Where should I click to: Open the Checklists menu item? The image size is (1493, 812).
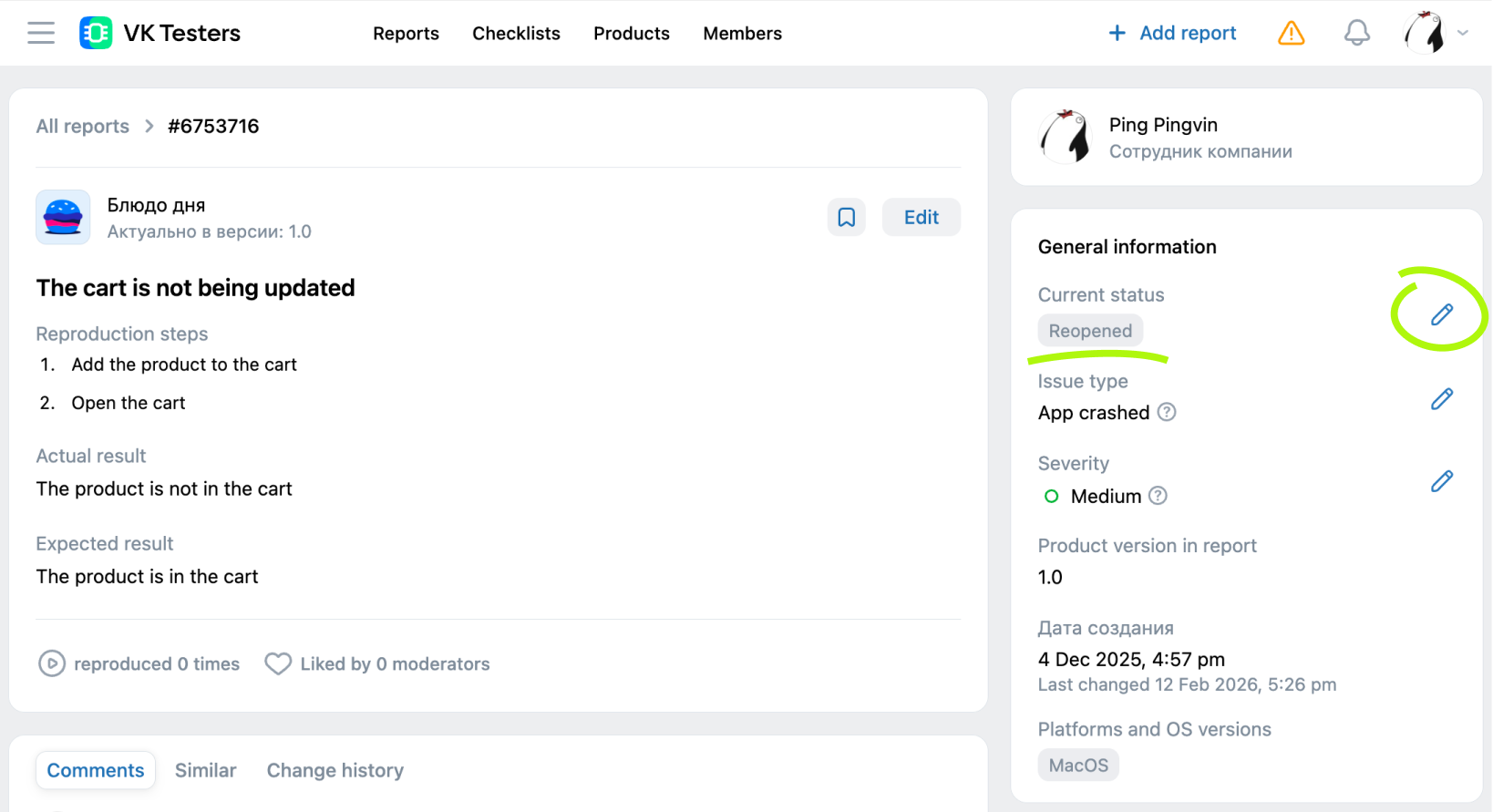(x=516, y=33)
